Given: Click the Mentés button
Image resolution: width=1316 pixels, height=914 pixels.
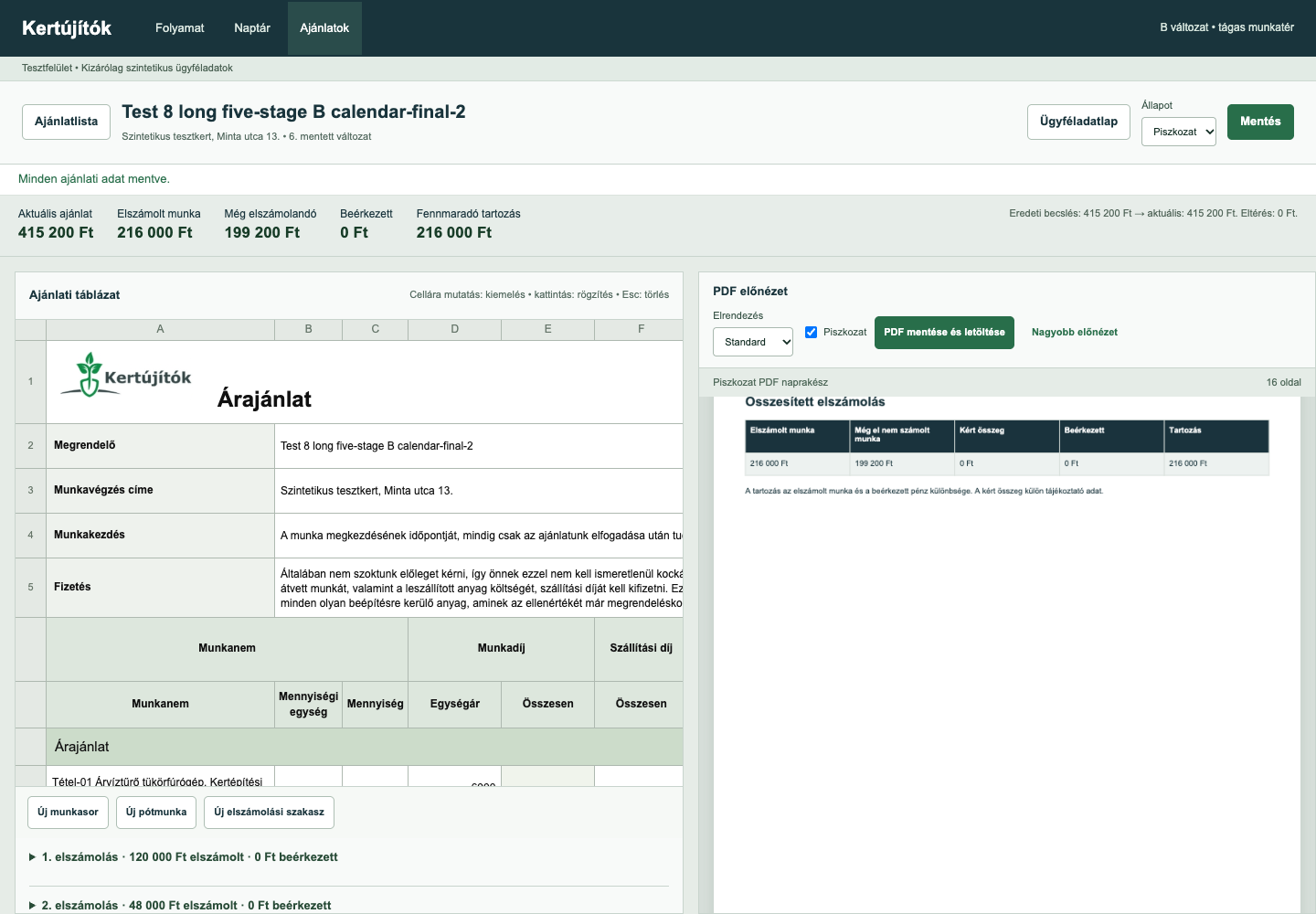Looking at the screenshot, I should tap(1260, 122).
